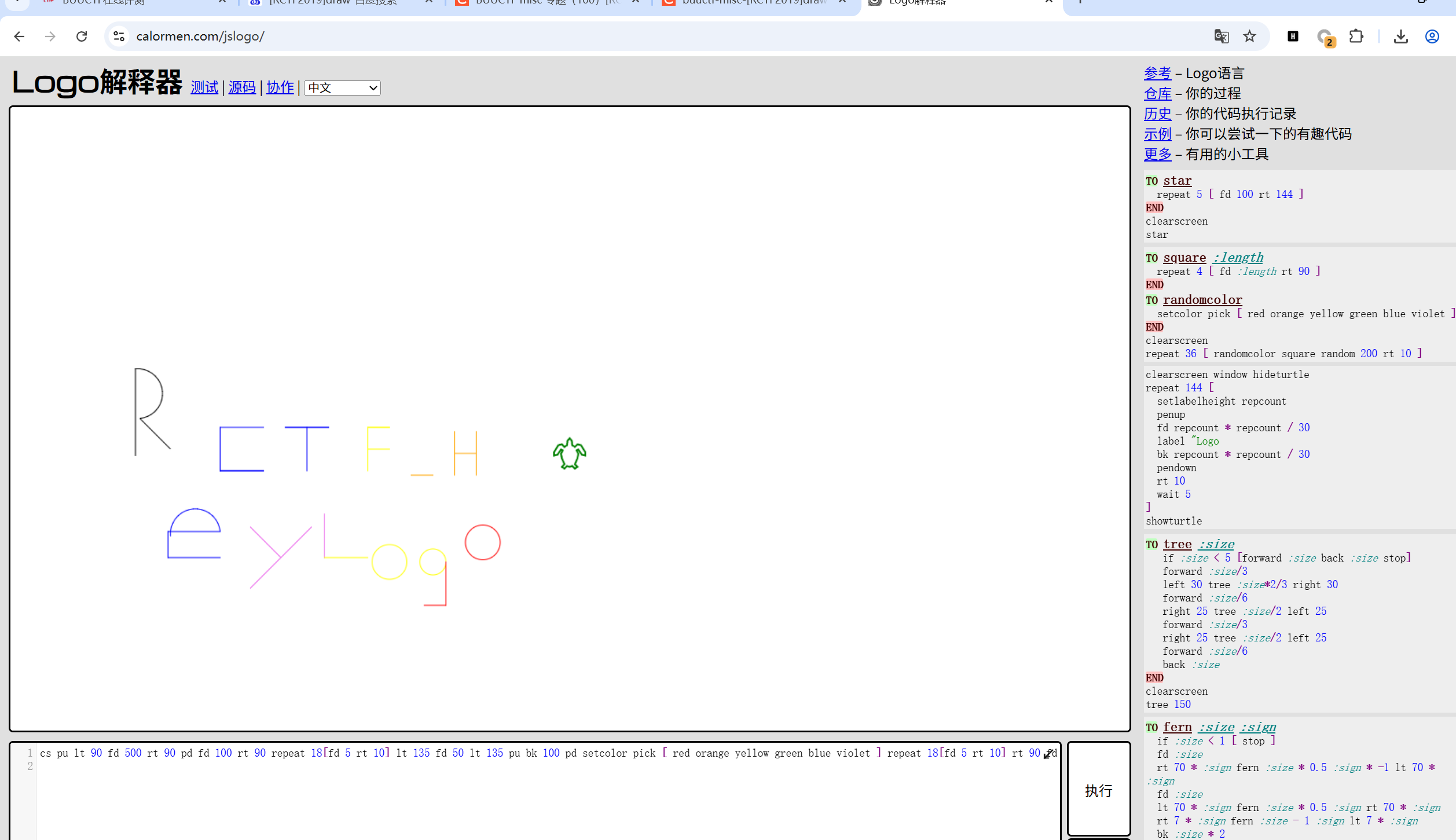The width and height of the screenshot is (1456, 840).
Task: Switch to the 示例 examples section
Action: click(x=1157, y=134)
